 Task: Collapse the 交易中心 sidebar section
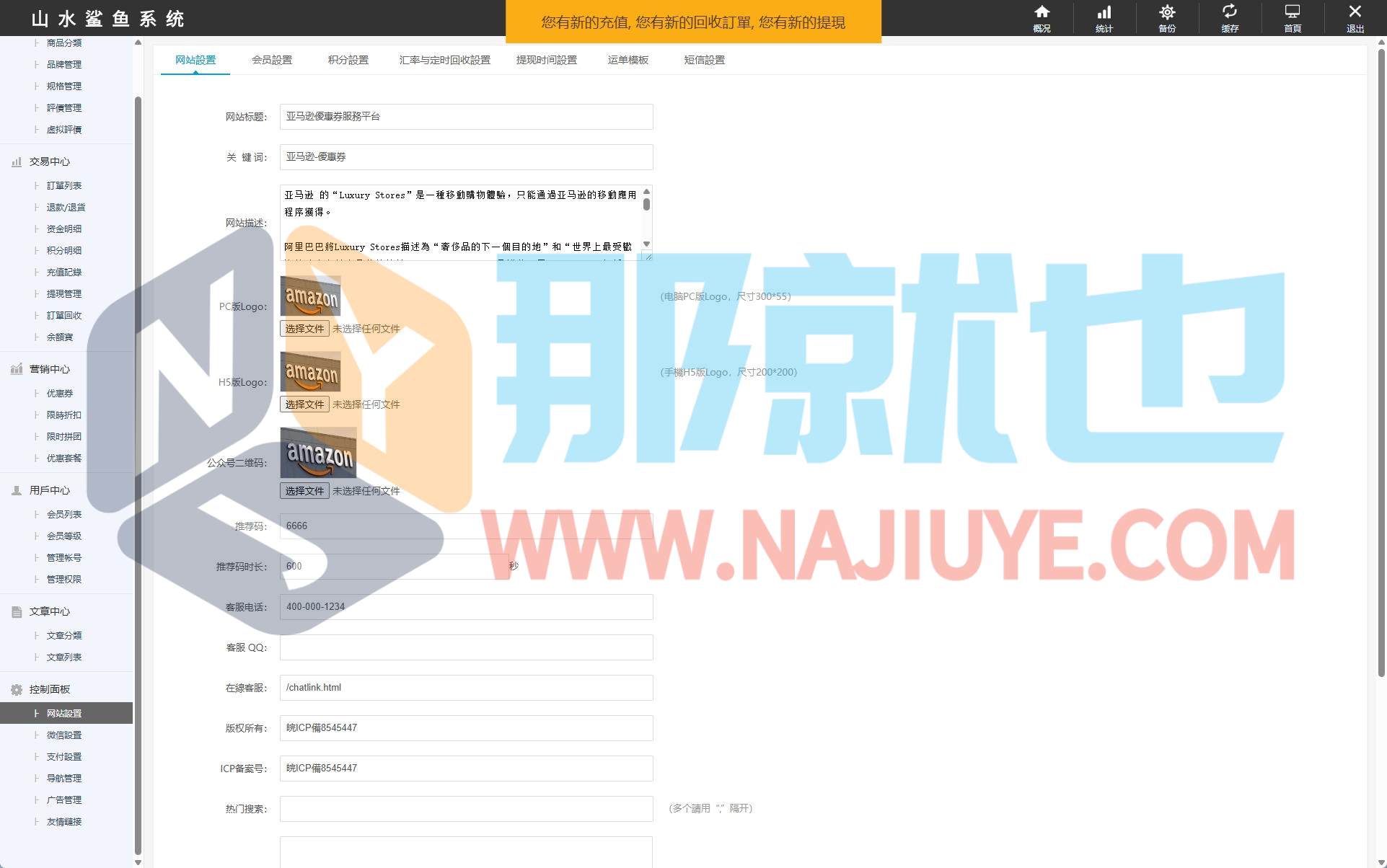click(49, 161)
